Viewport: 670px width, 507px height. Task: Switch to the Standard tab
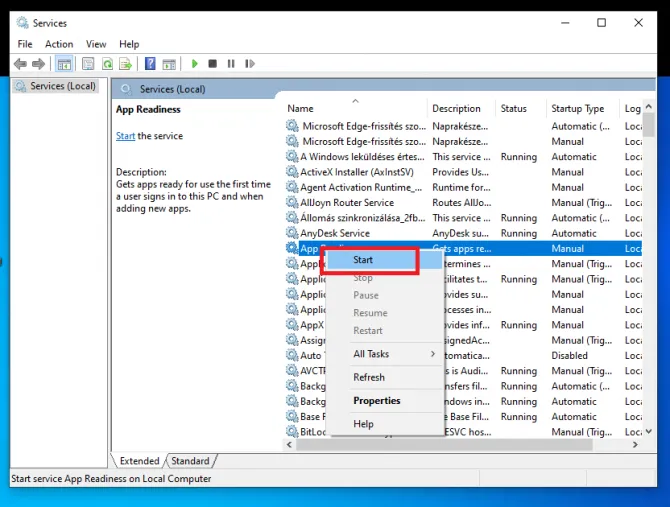190,461
